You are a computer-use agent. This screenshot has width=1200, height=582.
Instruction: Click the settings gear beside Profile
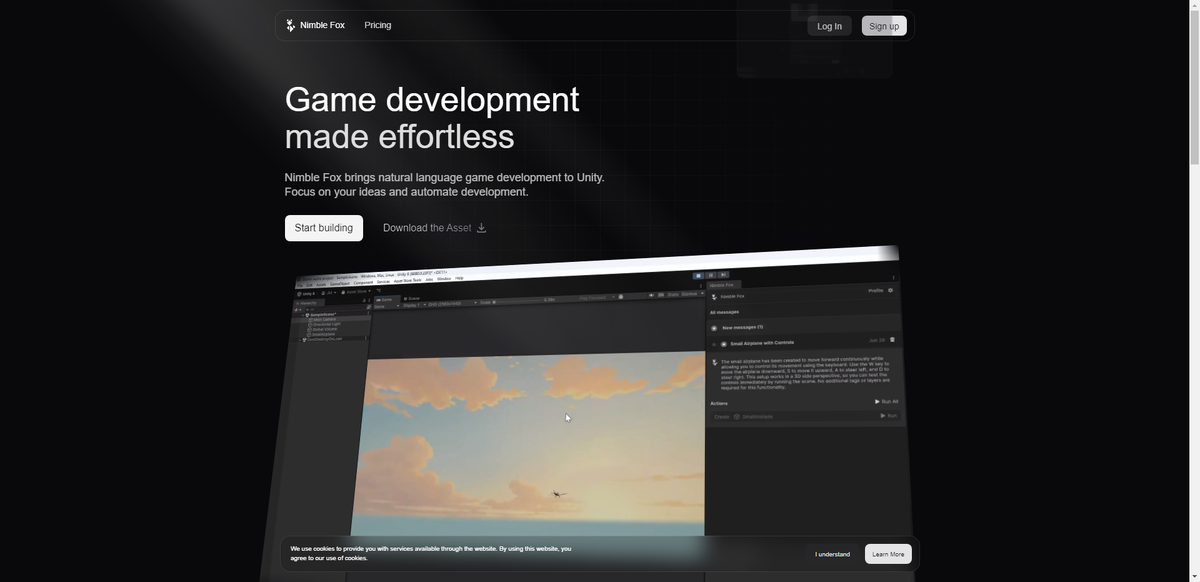pyautogui.click(x=891, y=290)
